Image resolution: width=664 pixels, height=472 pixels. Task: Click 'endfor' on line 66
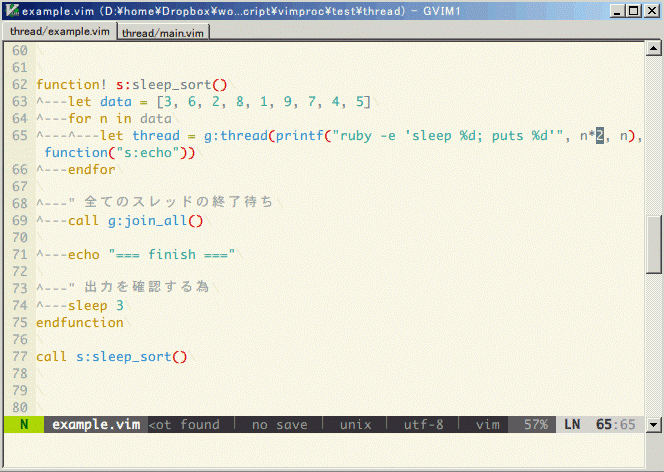[91, 170]
